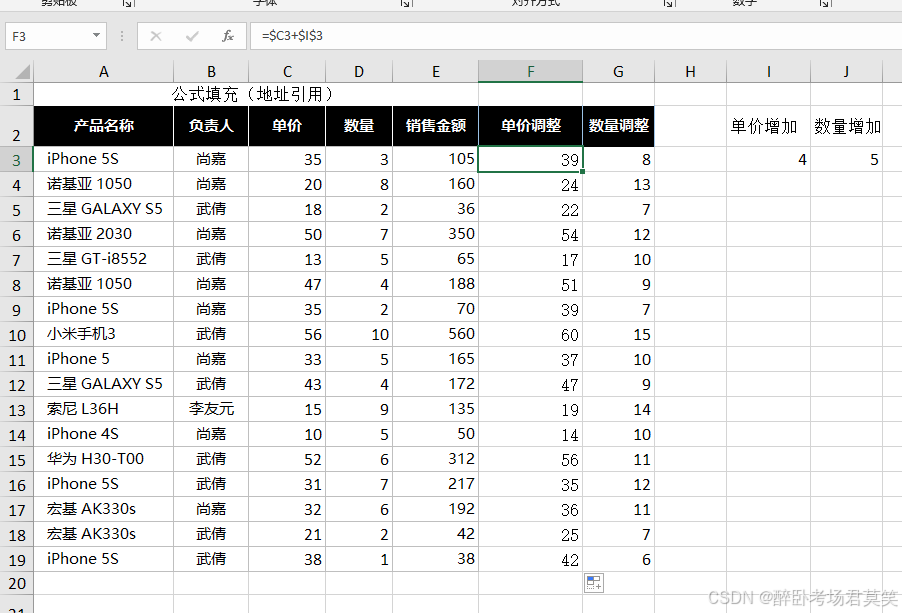The width and height of the screenshot is (902, 613).
Task: Select the adjusted price cell 25 in row 18
Action: coord(530,535)
